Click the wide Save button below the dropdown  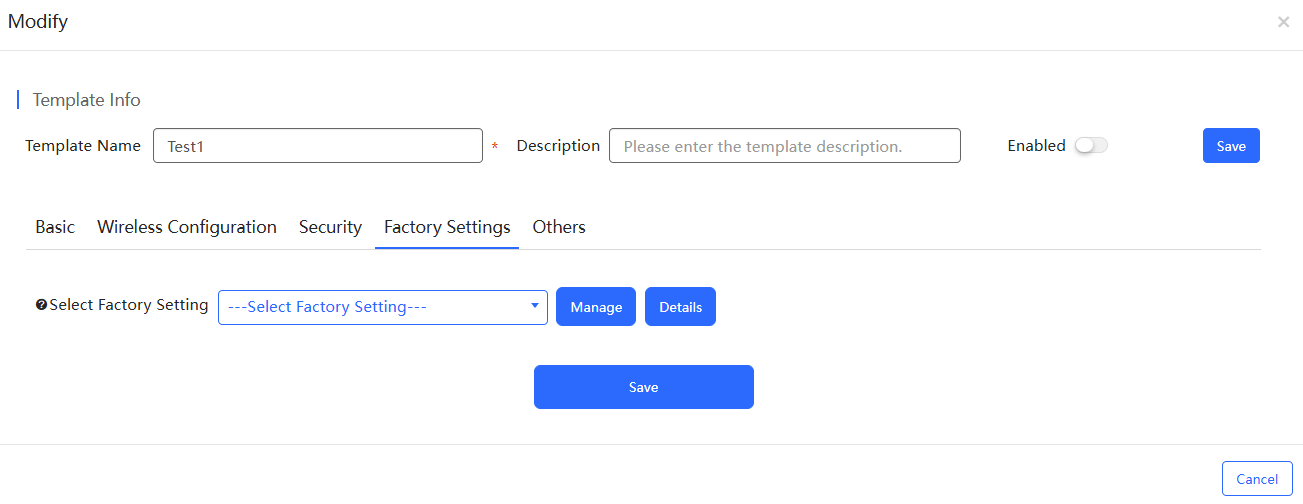[x=644, y=387]
